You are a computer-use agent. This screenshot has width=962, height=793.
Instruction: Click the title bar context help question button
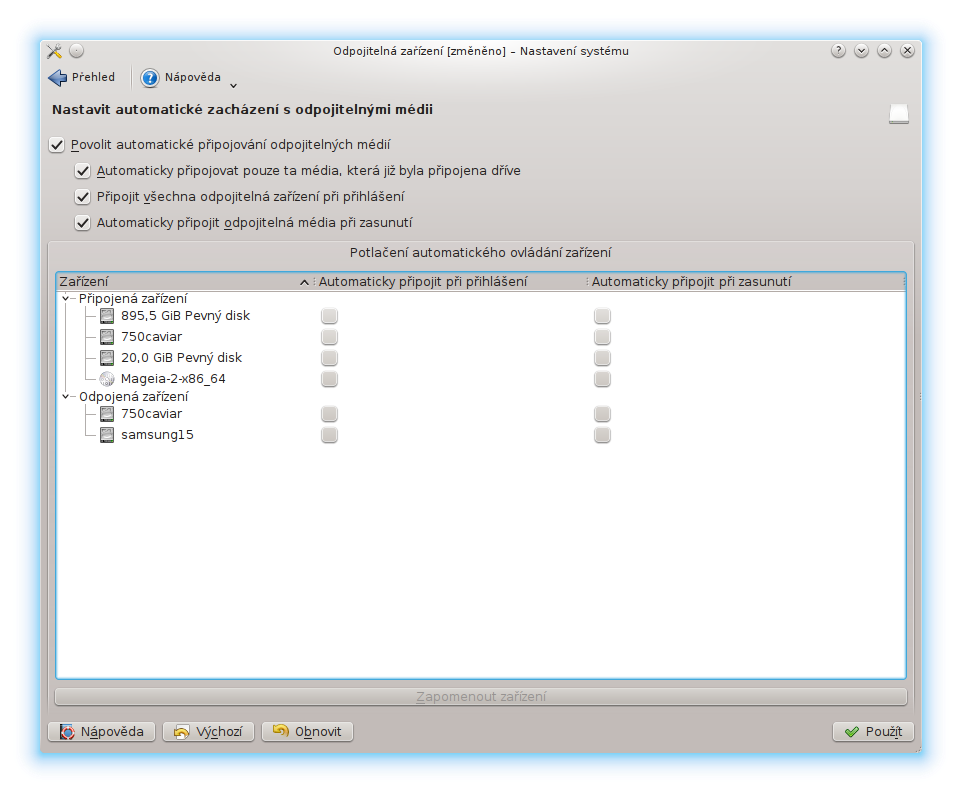(x=838, y=51)
